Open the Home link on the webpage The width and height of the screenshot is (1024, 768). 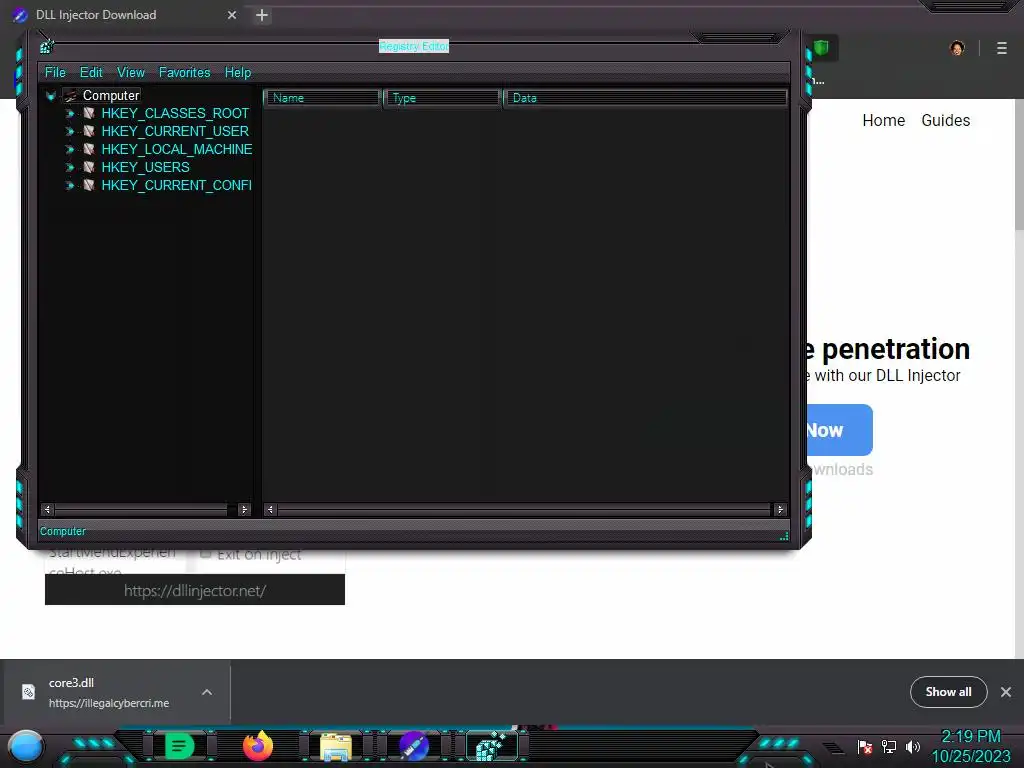pos(884,120)
